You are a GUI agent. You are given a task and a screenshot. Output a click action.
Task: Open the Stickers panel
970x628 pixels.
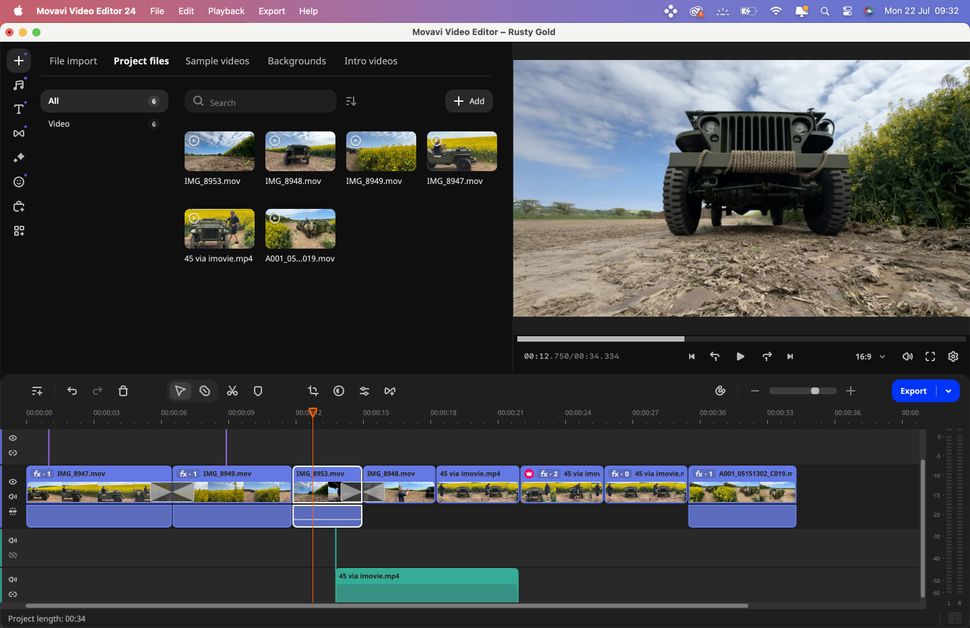point(17,181)
